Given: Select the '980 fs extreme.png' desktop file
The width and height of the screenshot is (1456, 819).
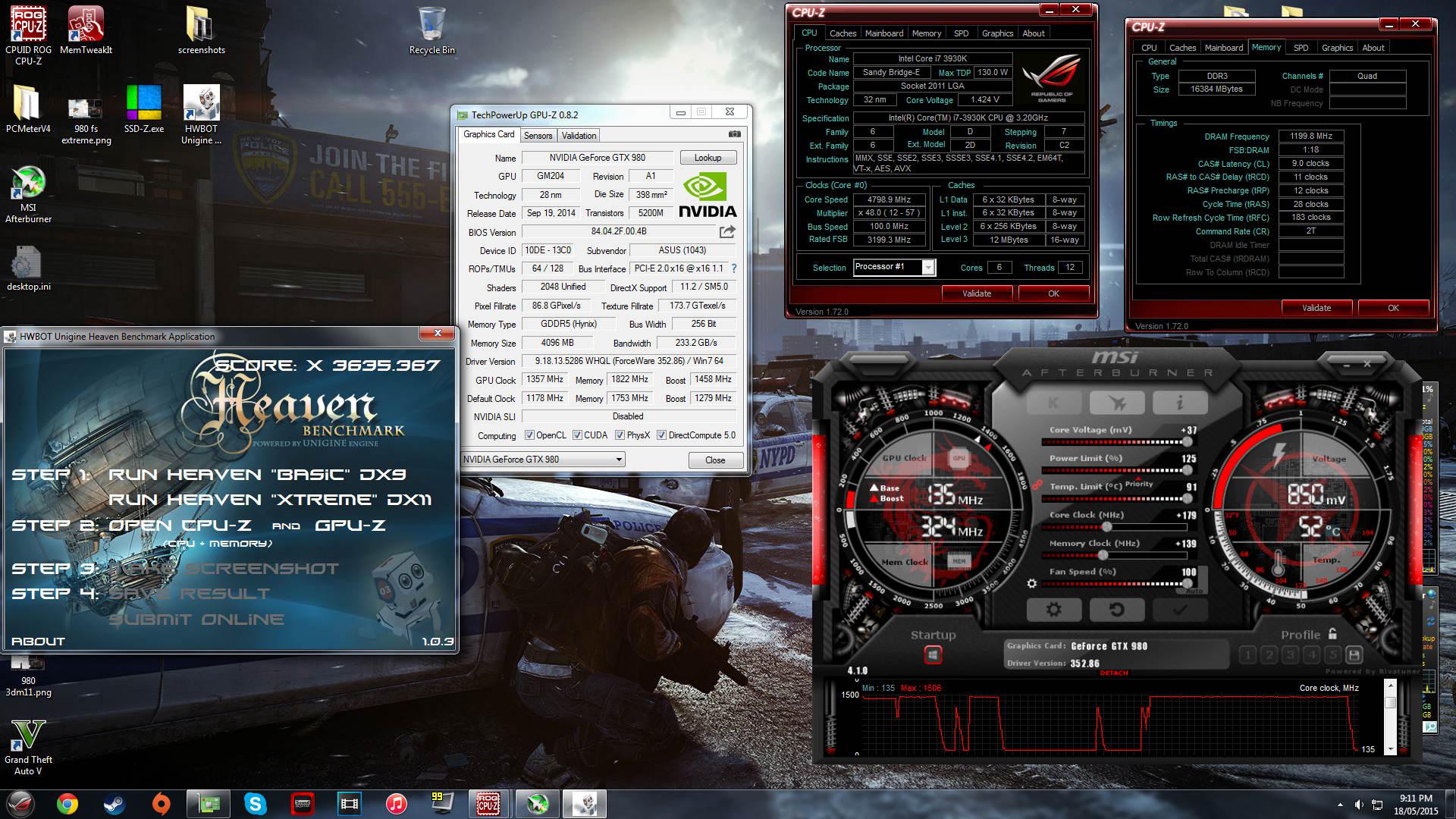Looking at the screenshot, I should pos(86,121).
